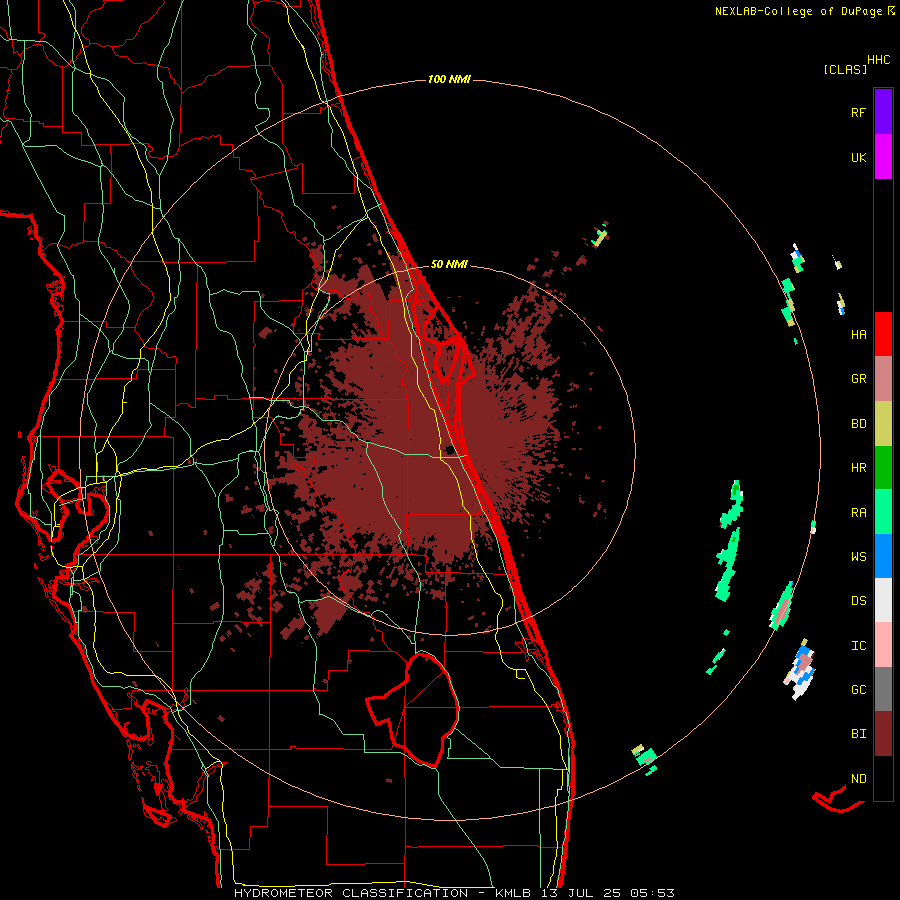This screenshot has width=900, height=900.
Task: Click the RF legend label
Action: [x=858, y=112]
